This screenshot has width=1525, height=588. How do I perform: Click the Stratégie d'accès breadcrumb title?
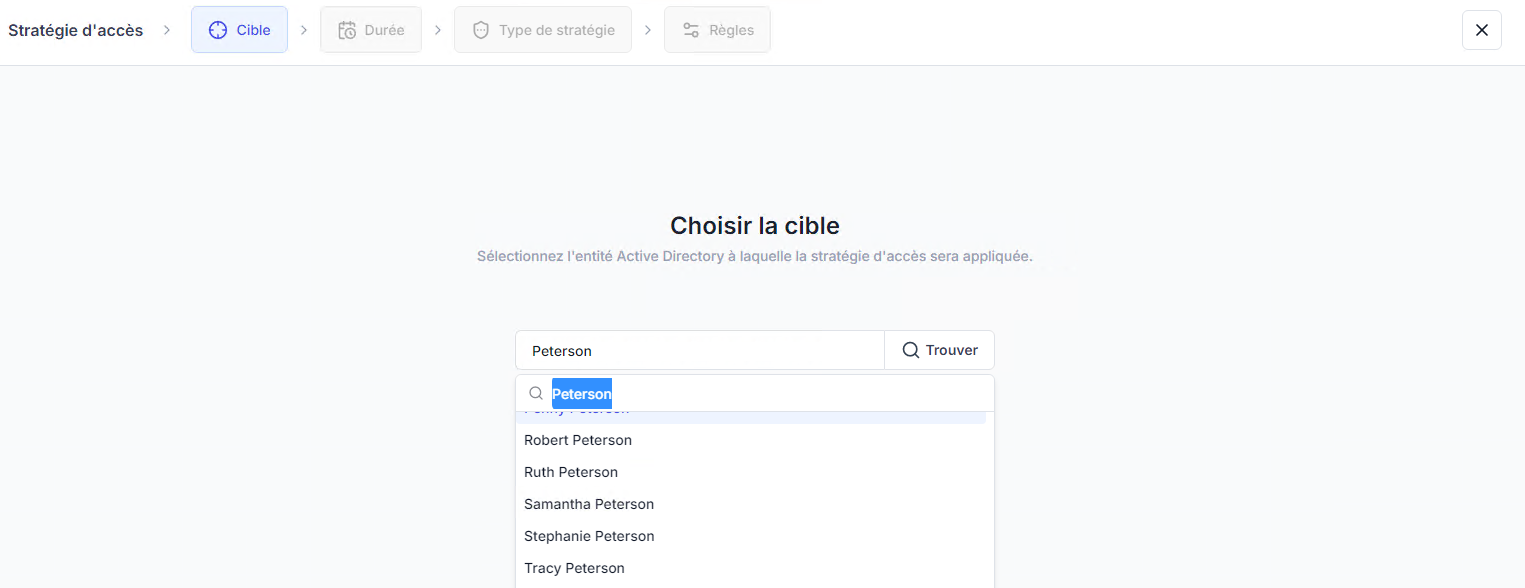76,30
